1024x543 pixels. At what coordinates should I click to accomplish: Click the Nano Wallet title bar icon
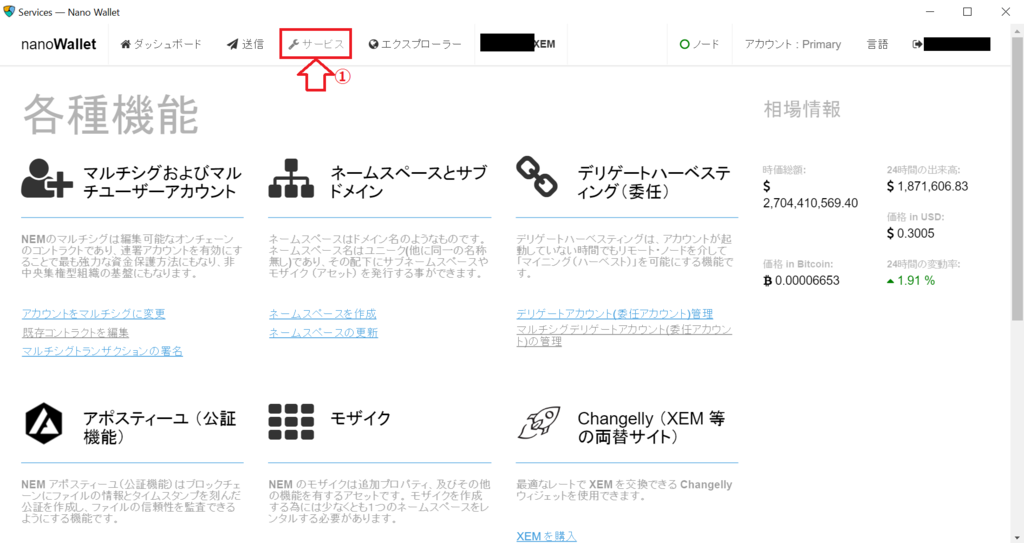9,12
